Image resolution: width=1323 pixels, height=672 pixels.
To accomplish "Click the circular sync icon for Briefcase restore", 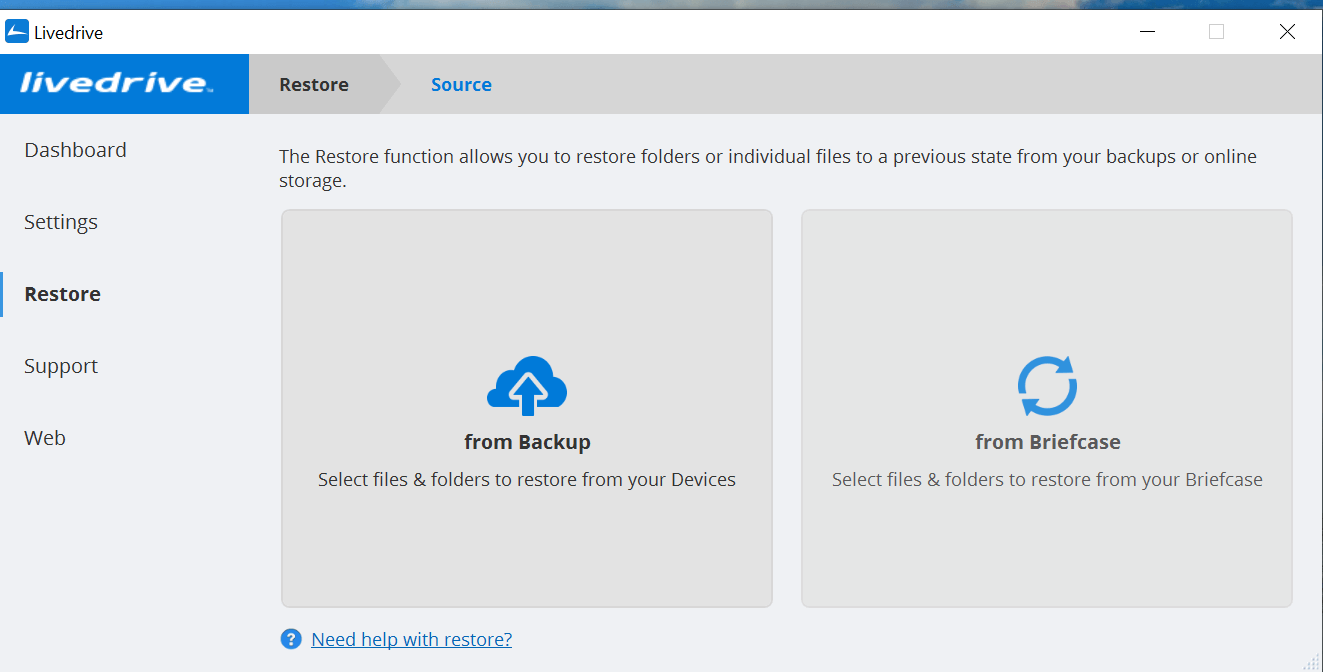I will click(1047, 385).
